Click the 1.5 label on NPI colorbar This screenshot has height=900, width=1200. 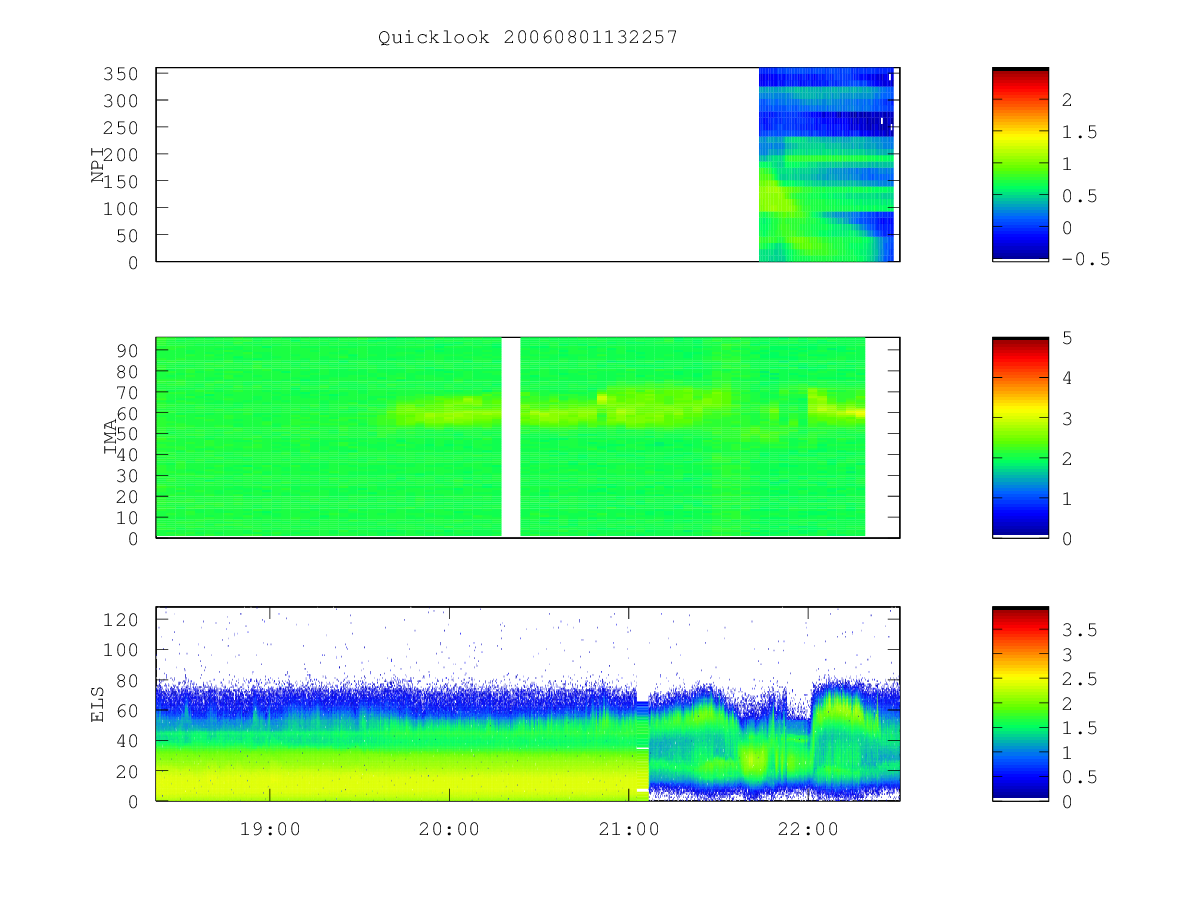(1080, 132)
